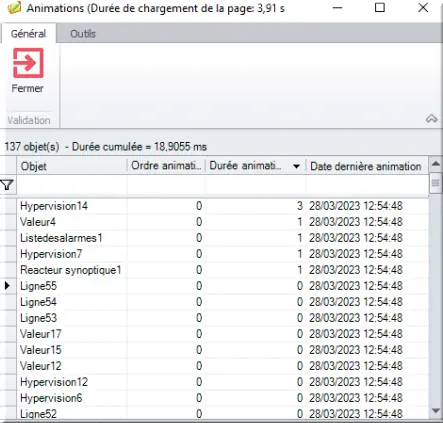Image resolution: width=443 pixels, height=423 pixels.
Task: Sort by Date dernière animation header
Action: [367, 166]
